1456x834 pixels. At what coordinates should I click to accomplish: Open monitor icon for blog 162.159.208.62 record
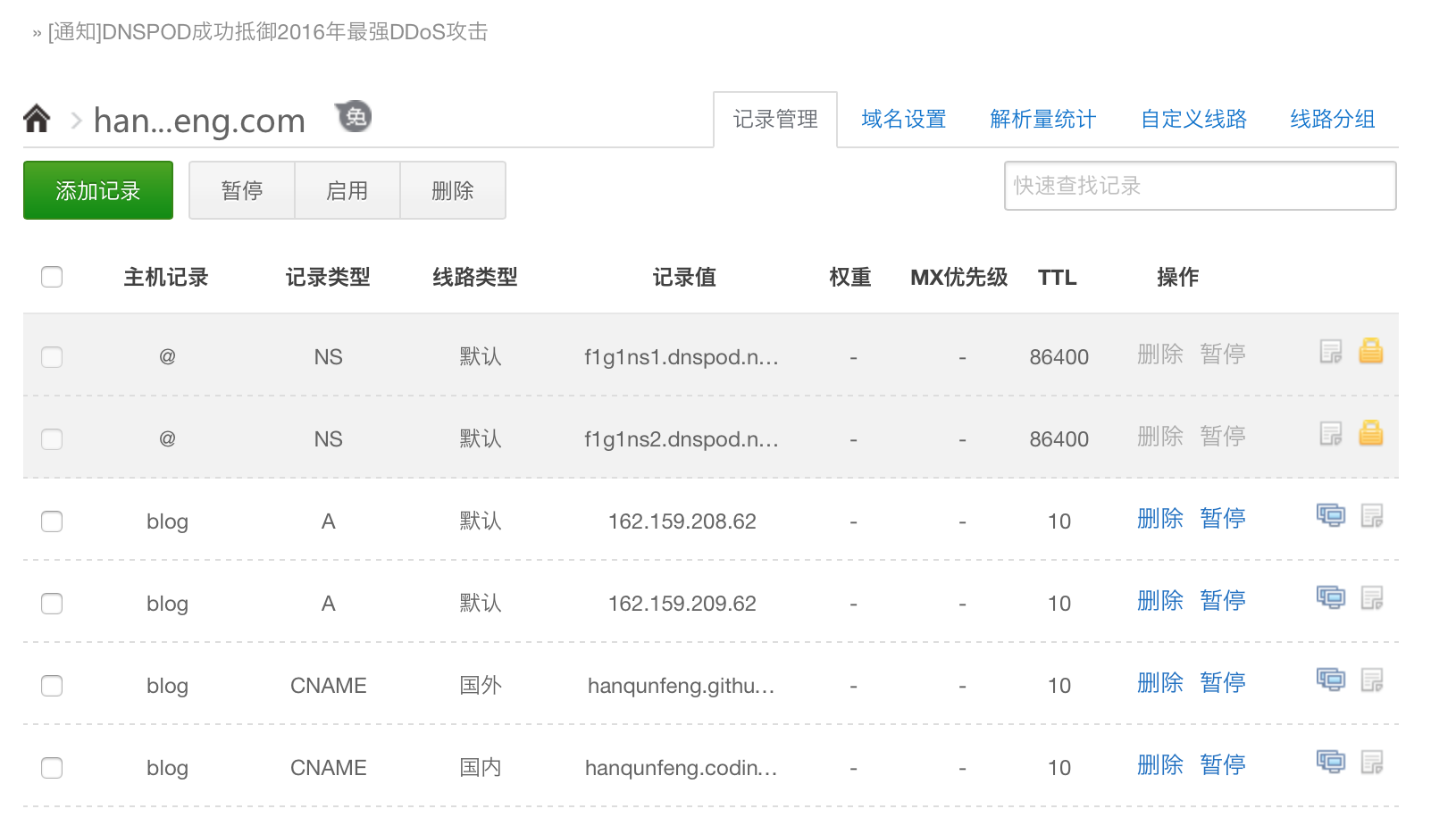[1331, 515]
